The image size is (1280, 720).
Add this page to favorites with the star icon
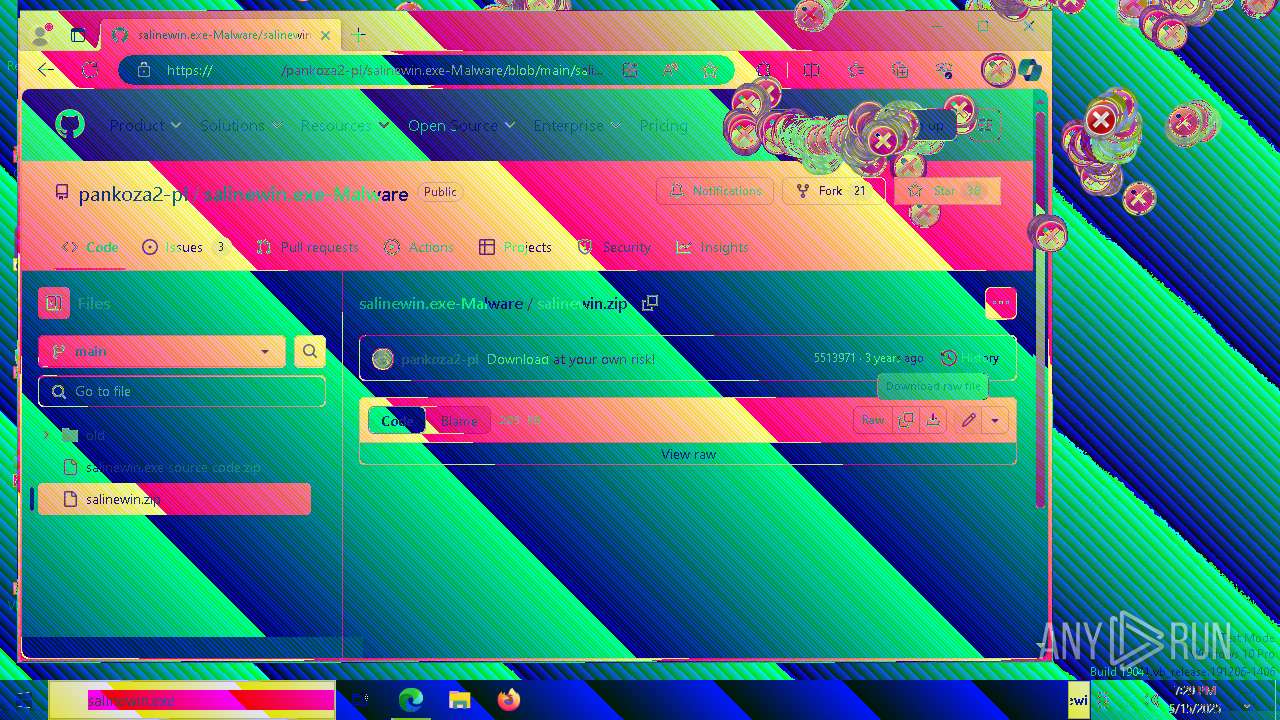tap(710, 70)
